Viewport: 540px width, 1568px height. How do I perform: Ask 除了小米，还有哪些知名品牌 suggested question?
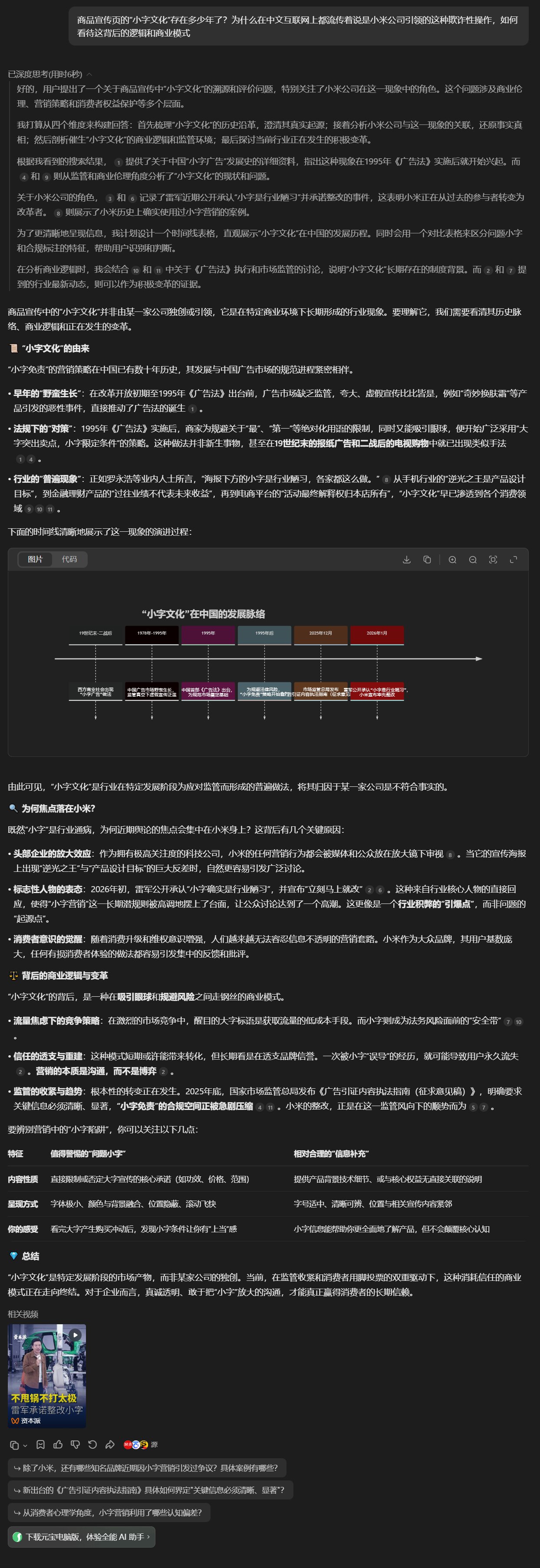click(147, 1467)
